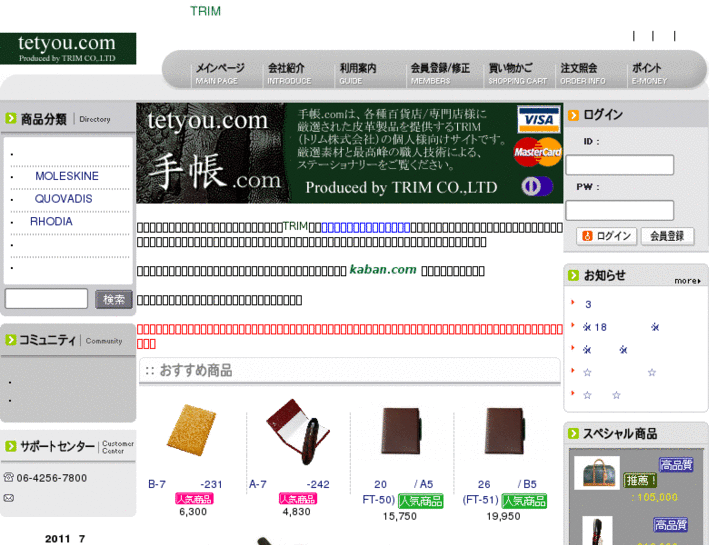Click the ログイン panel orange arrow icon
The image size is (727, 545).
574,115
